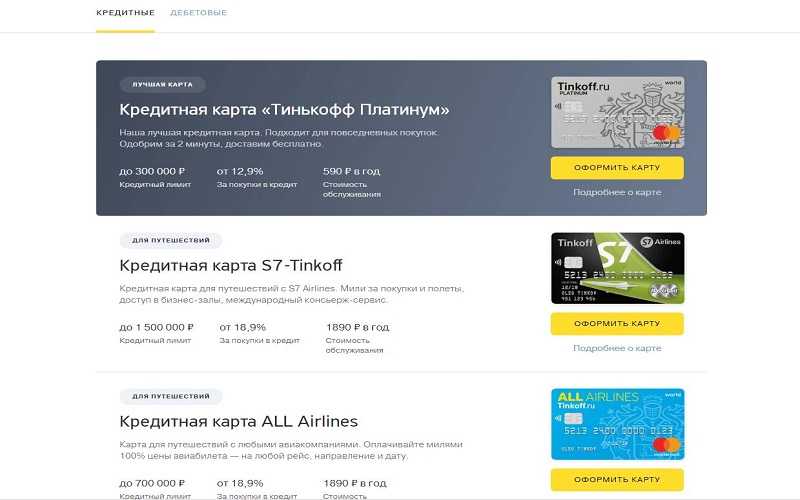Select от 18,9% rate for S7-Tinkoff
The image size is (800, 500).
243,327
